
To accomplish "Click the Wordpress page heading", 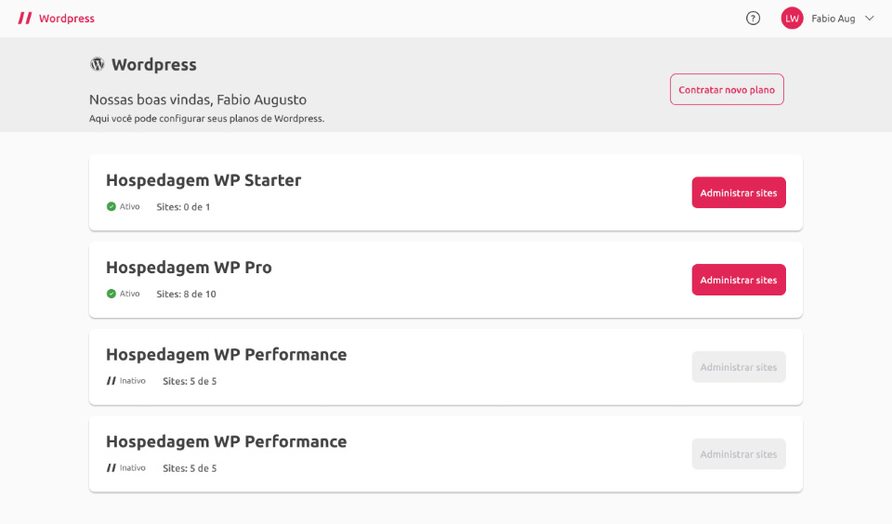I will [154, 64].
